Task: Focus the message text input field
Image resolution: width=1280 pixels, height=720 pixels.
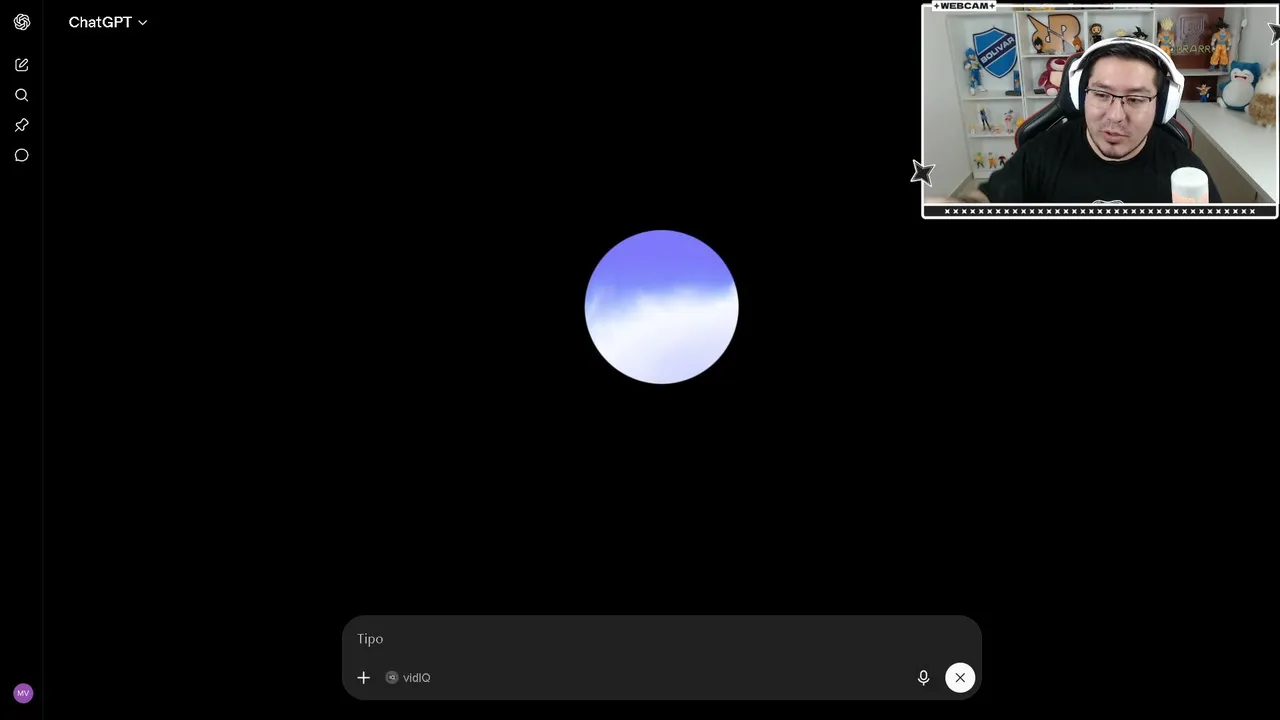Action: coord(662,639)
